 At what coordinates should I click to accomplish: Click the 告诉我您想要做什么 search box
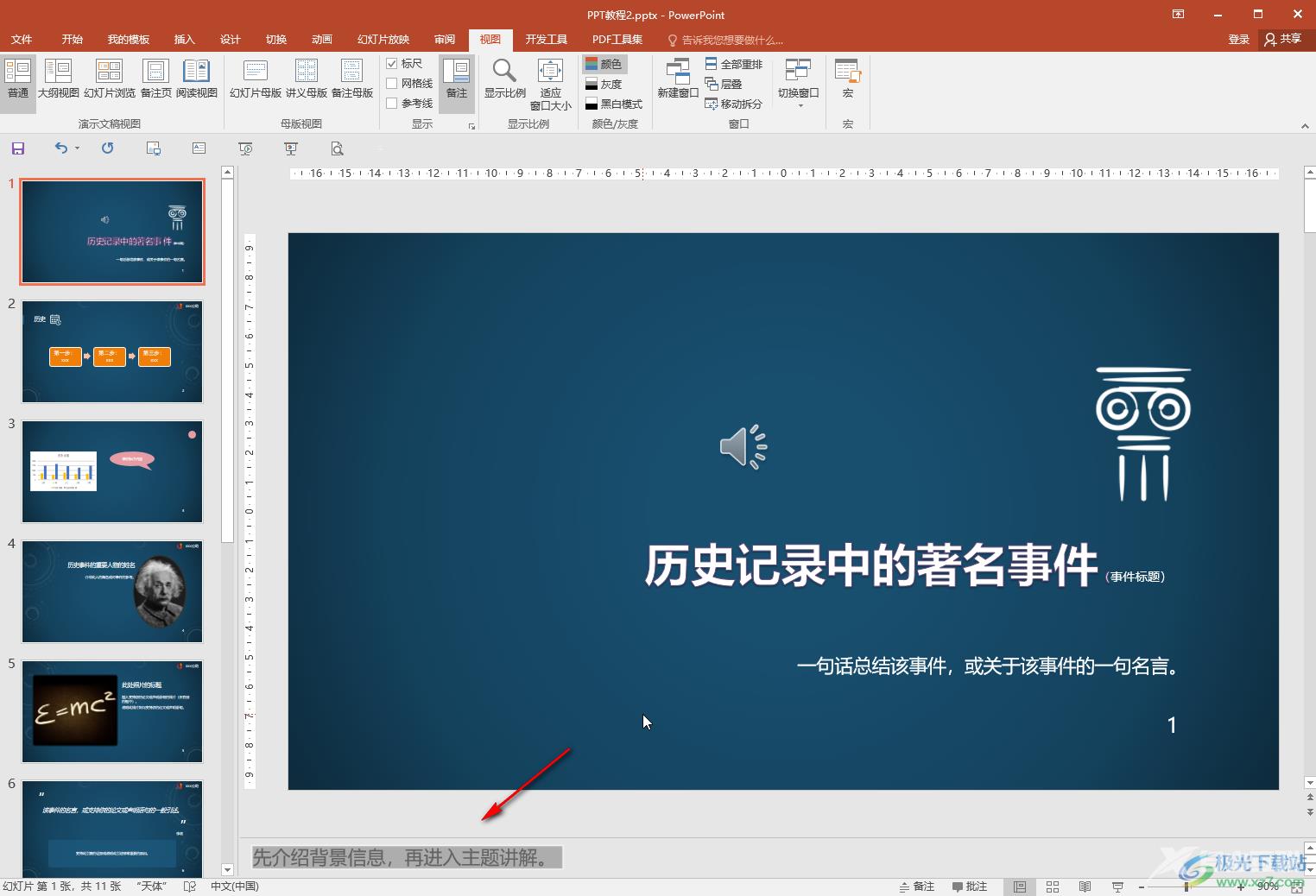[726, 40]
